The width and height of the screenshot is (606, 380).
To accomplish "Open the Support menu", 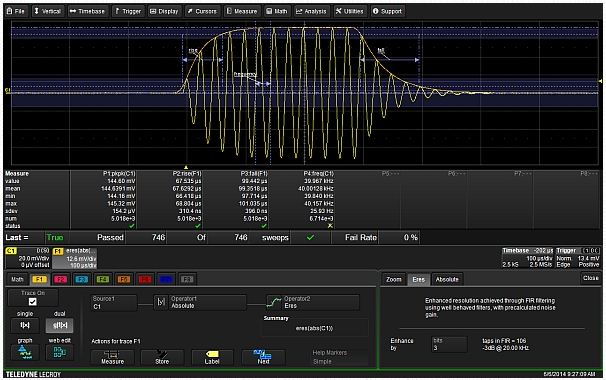I will point(388,11).
